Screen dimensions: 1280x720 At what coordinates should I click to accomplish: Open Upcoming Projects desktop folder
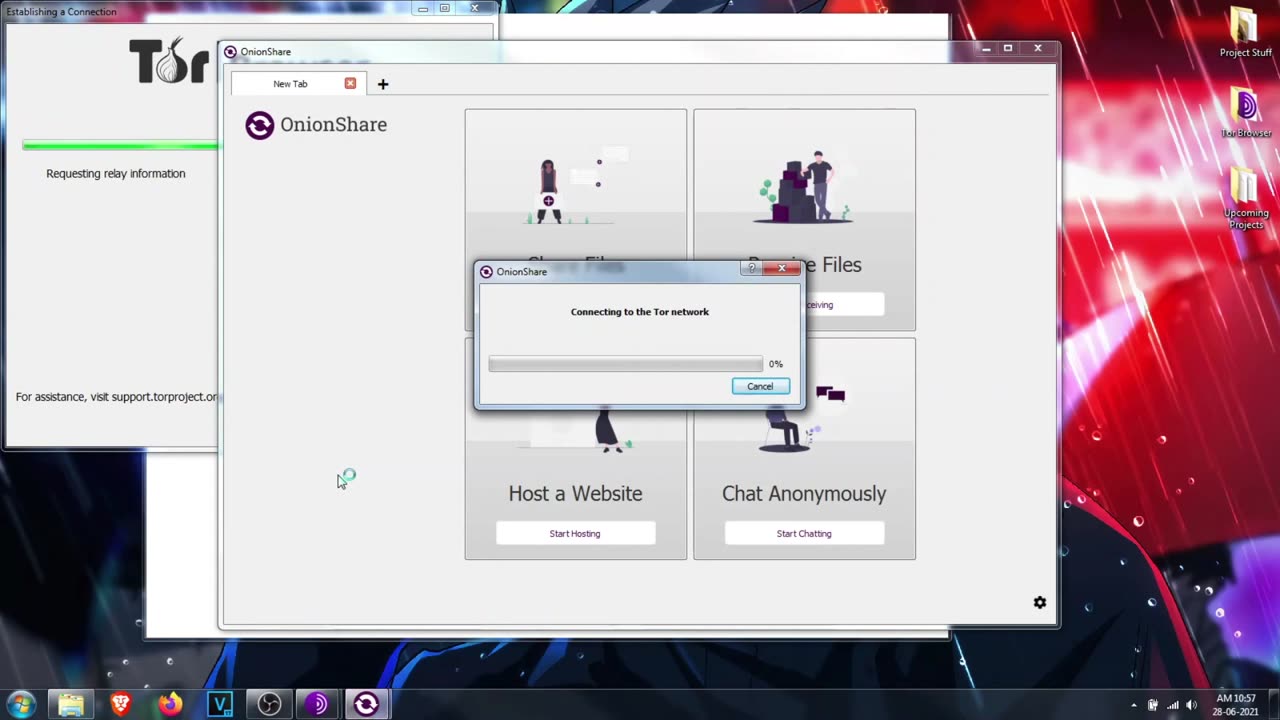[x=1245, y=198]
